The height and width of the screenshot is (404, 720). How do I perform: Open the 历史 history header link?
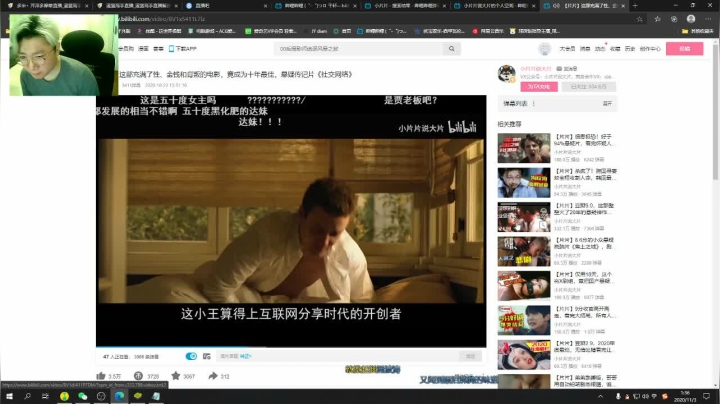630,49
